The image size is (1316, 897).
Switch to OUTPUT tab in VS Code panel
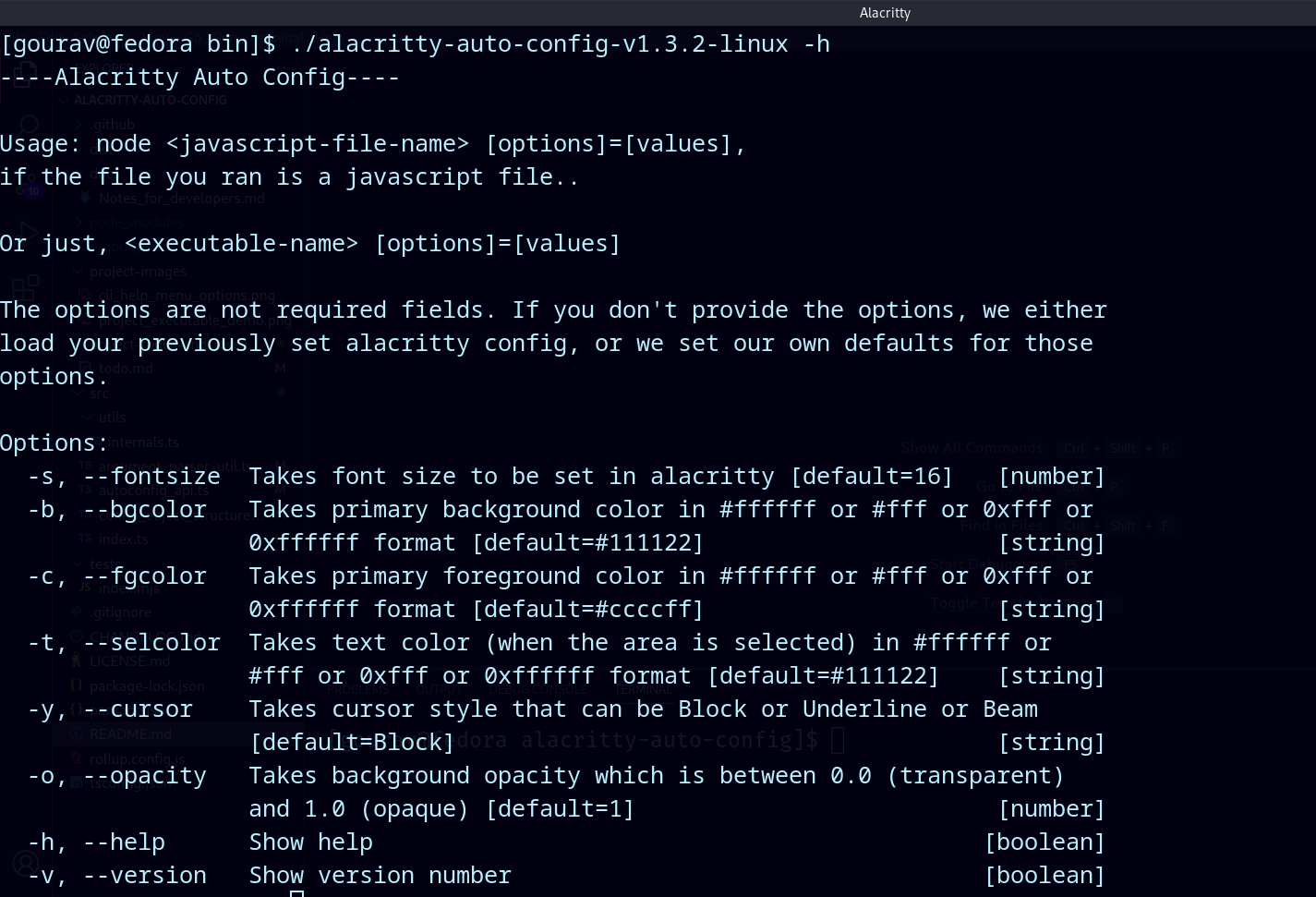[x=439, y=689]
